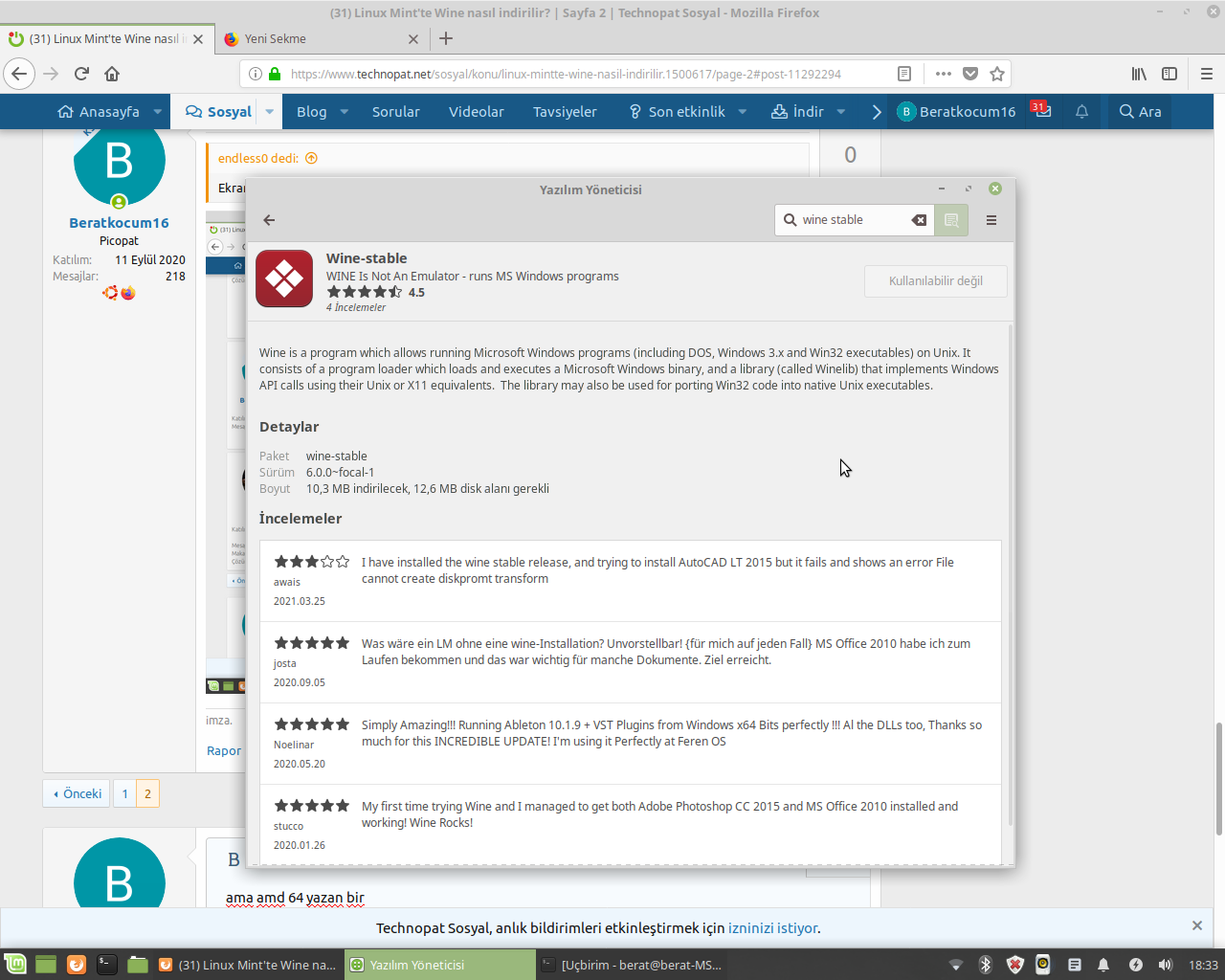1225x980 pixels.
Task: Clear the 'wine stable' search text
Action: point(919,220)
